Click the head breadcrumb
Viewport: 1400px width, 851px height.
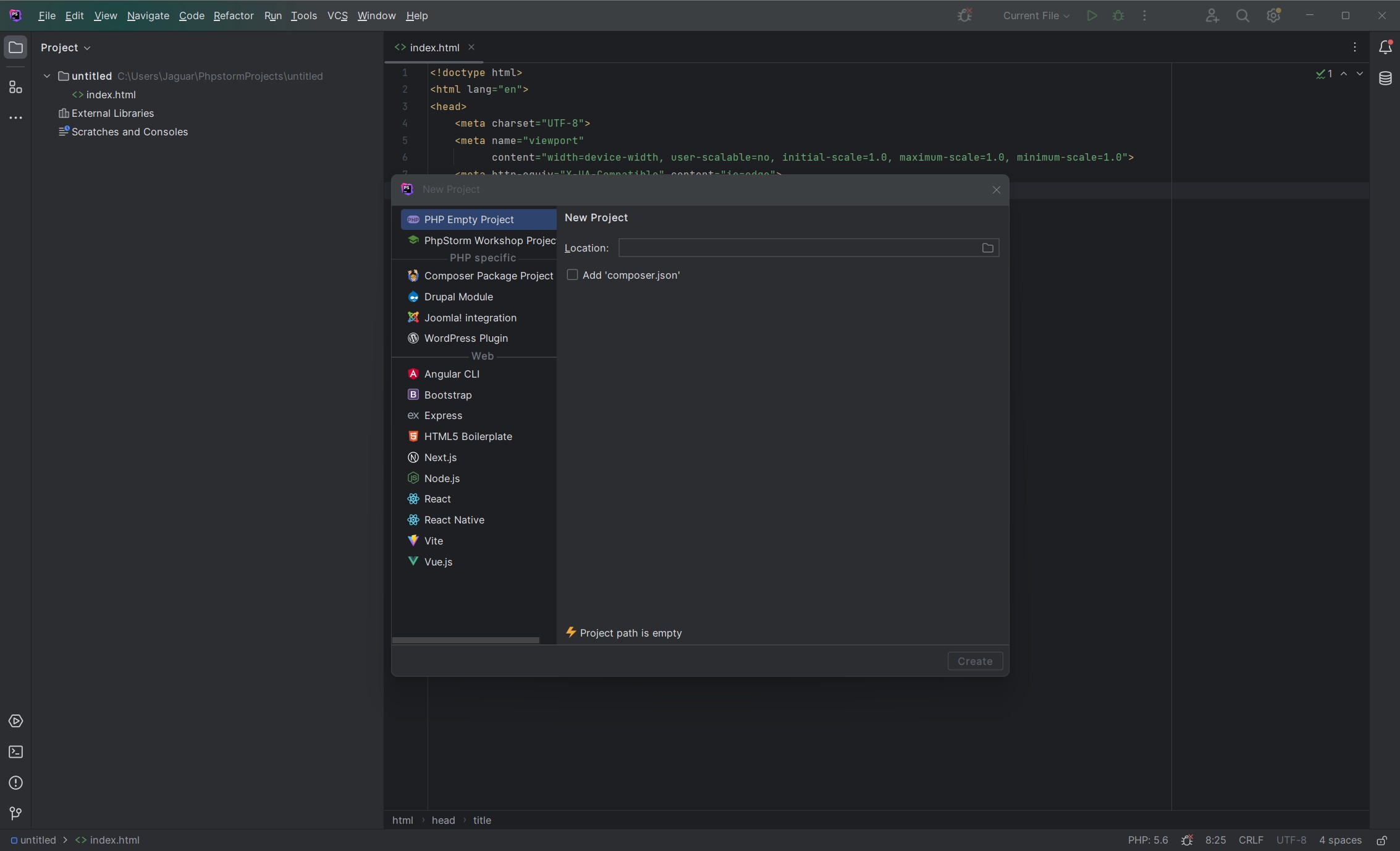(443, 820)
